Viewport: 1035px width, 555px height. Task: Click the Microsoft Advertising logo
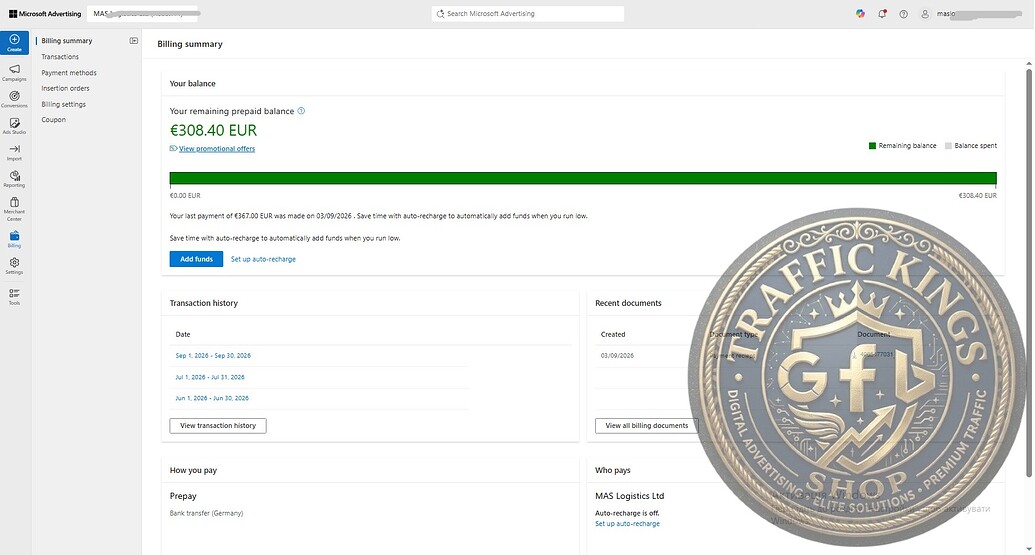[x=45, y=14]
